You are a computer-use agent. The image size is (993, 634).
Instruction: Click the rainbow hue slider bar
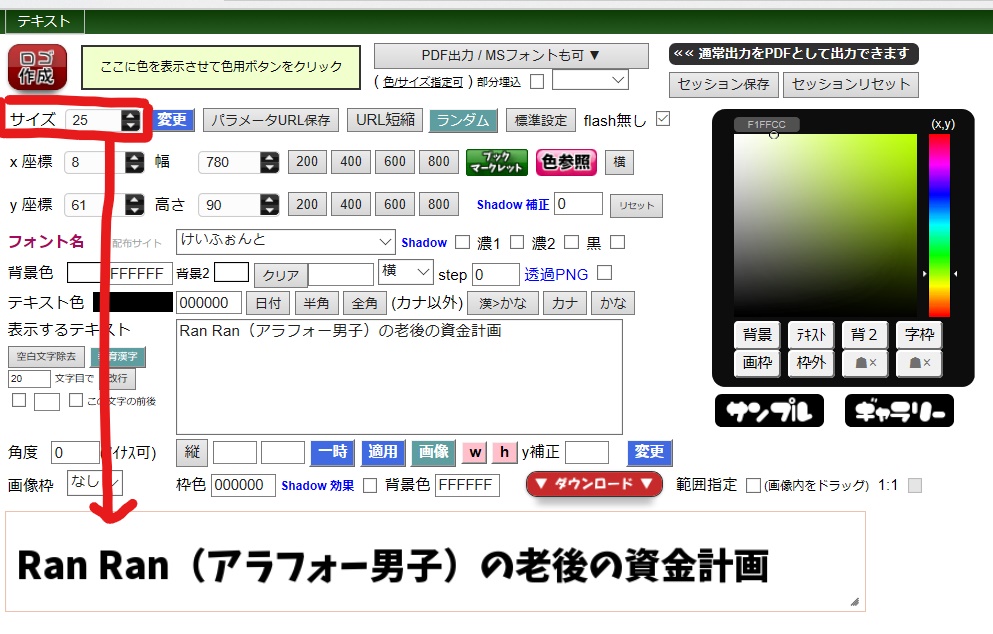939,225
